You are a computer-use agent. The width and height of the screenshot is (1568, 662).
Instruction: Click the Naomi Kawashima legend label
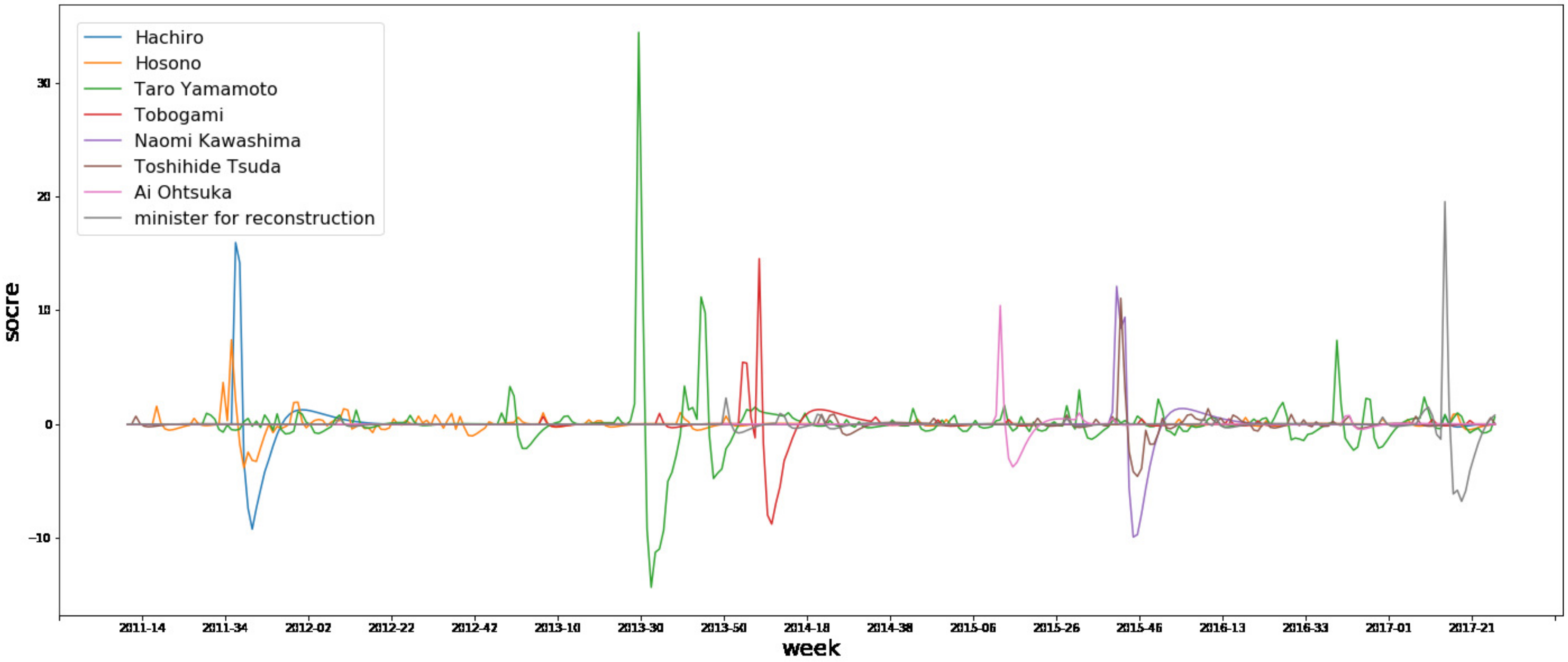[x=217, y=141]
